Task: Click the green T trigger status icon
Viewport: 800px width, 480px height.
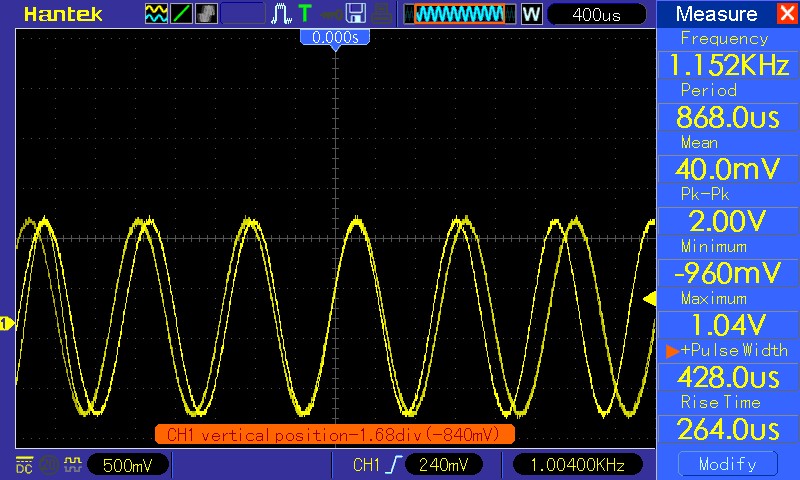Action: point(305,14)
